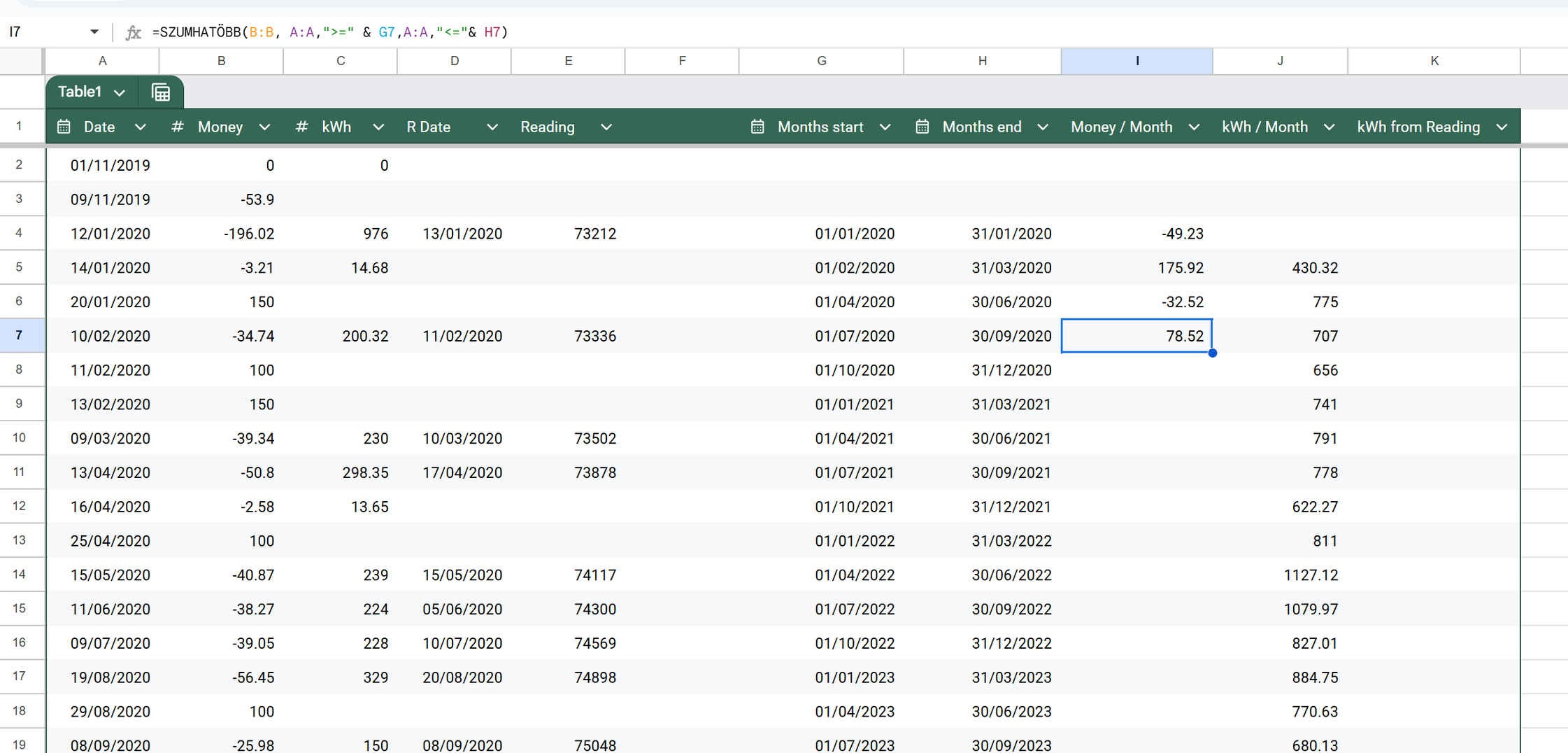The height and width of the screenshot is (753, 1568).
Task: Click the number type icon beside Money
Action: click(x=178, y=127)
